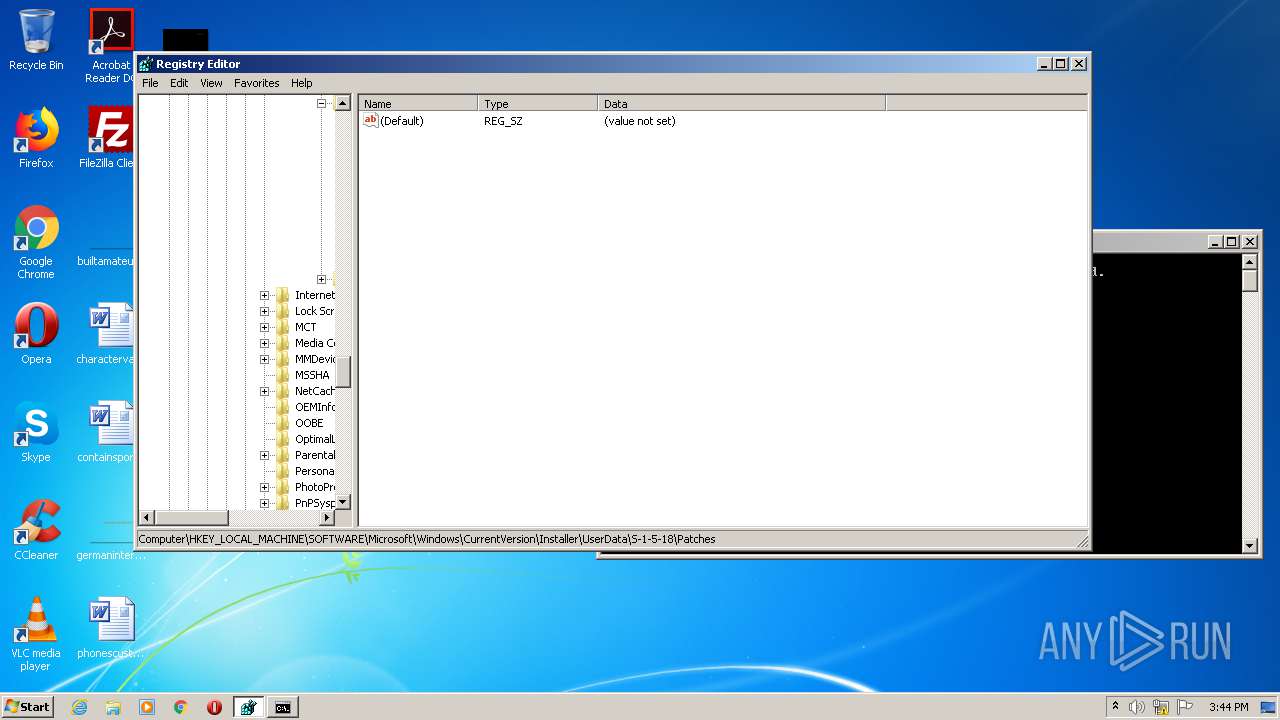Screen dimensions: 1280x720
Task: Expand the Media Center key node
Action: point(264,343)
